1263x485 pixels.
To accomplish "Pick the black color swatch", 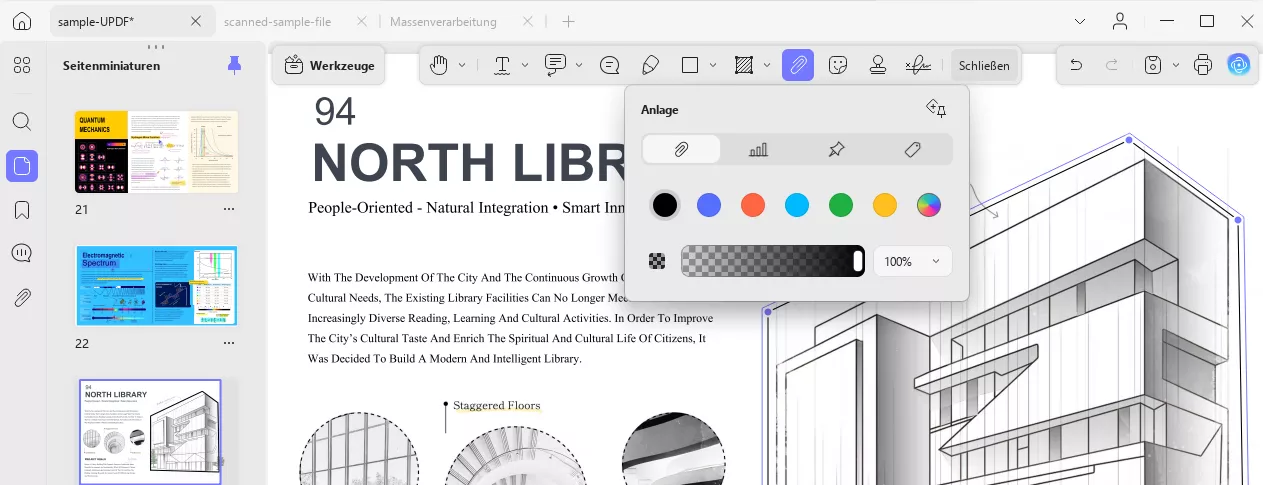I will pyautogui.click(x=665, y=205).
